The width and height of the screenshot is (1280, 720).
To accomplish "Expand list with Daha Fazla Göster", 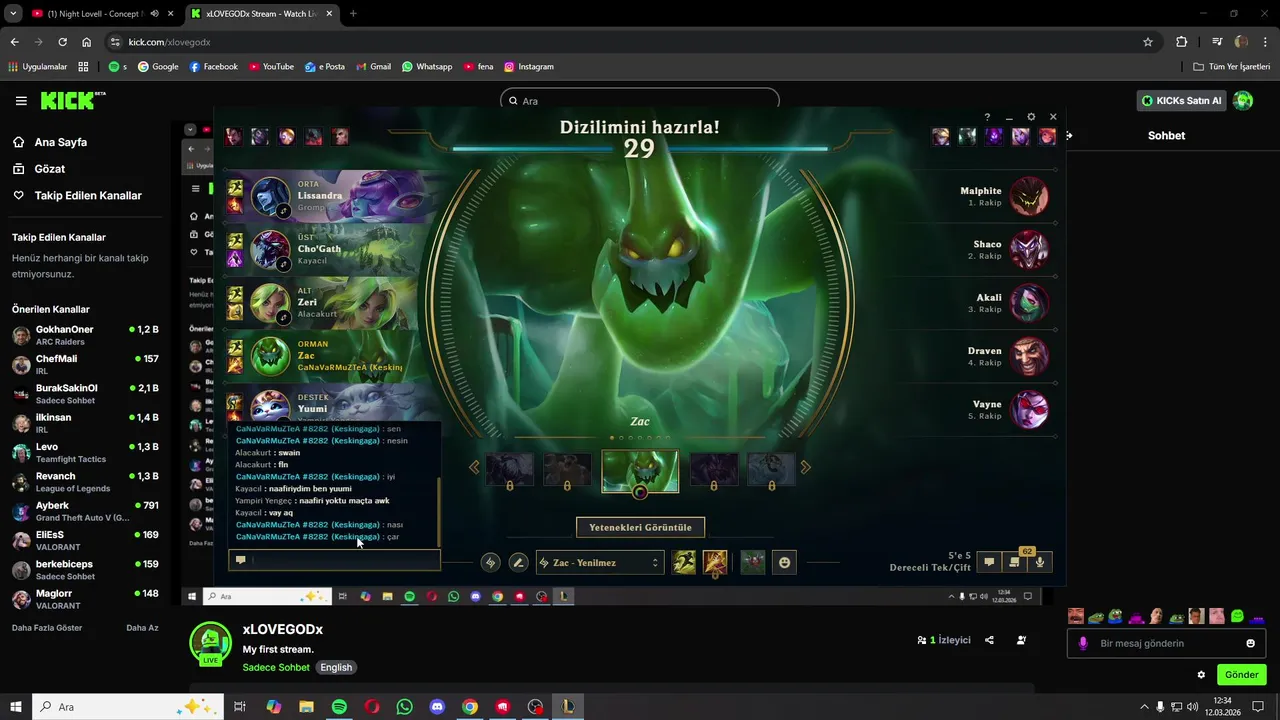I will tap(47, 628).
